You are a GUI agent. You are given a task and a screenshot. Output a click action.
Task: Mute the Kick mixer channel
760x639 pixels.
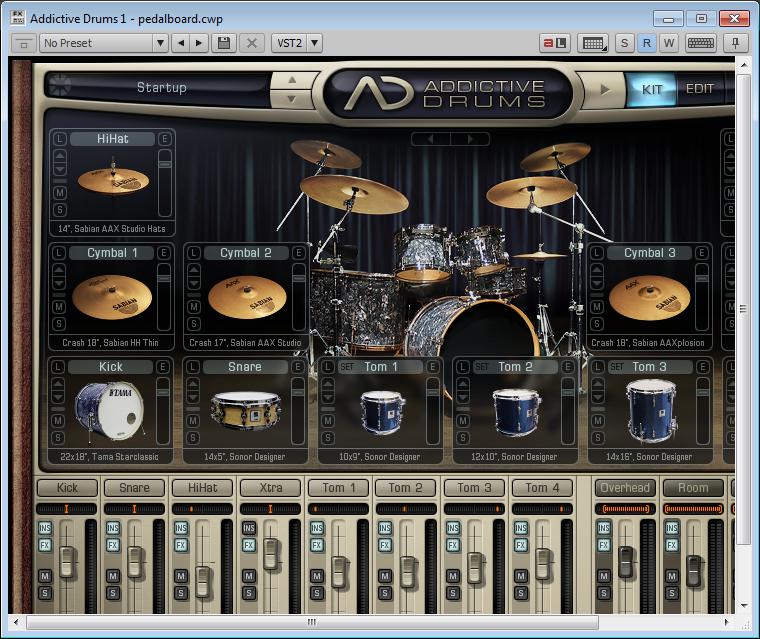[45, 576]
